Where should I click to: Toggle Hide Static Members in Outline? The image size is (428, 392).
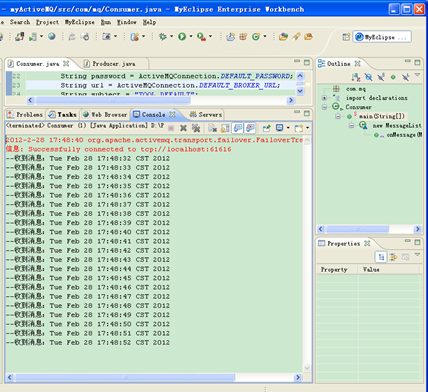[x=381, y=77]
